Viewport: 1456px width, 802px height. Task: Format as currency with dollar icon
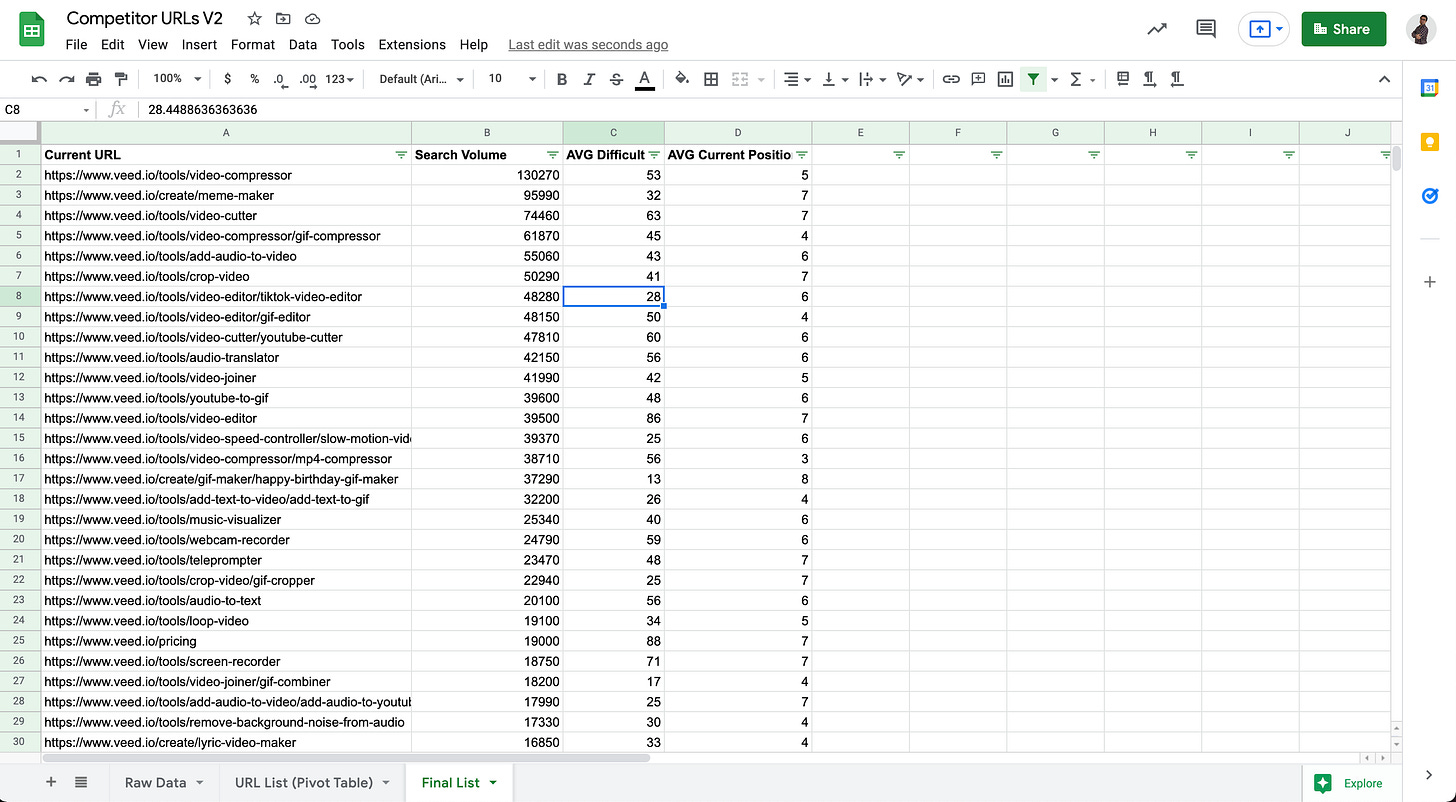click(x=228, y=79)
